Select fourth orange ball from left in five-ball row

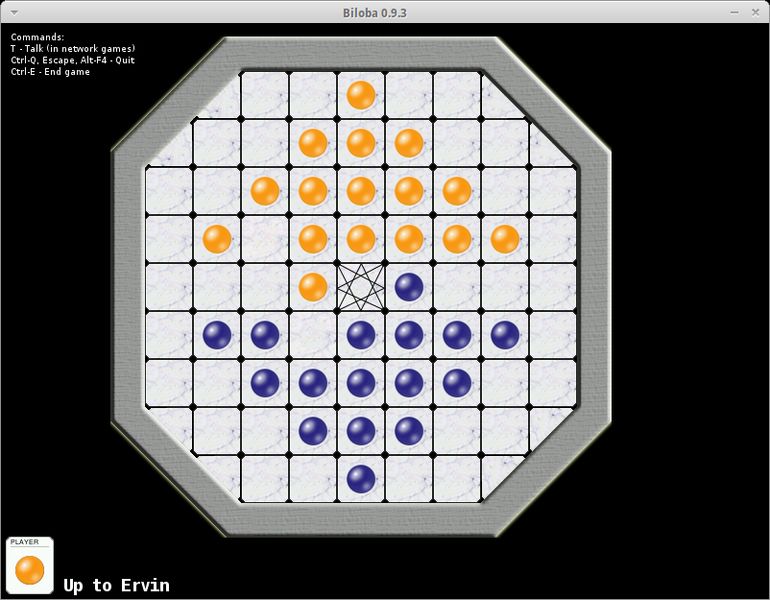tap(409, 191)
